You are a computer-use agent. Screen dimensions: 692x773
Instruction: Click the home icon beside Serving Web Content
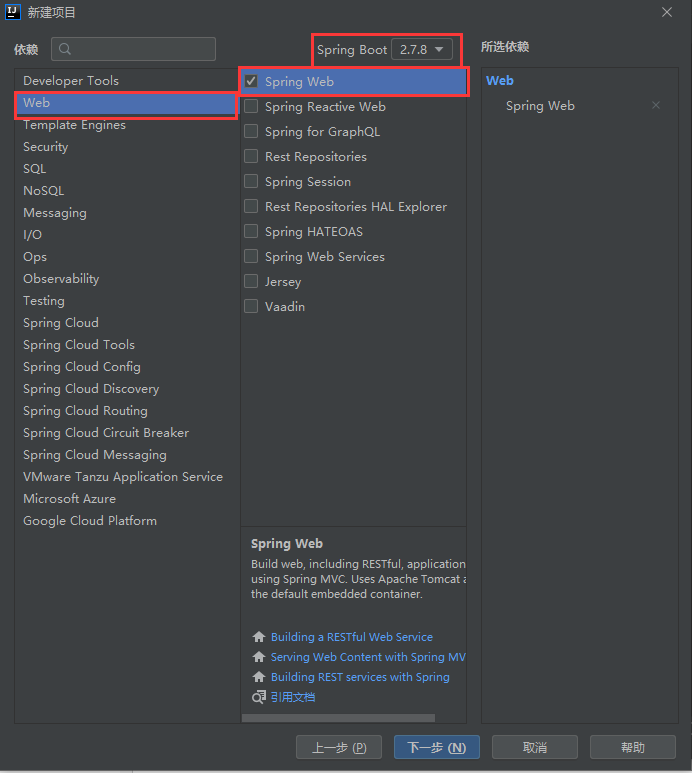click(x=259, y=657)
